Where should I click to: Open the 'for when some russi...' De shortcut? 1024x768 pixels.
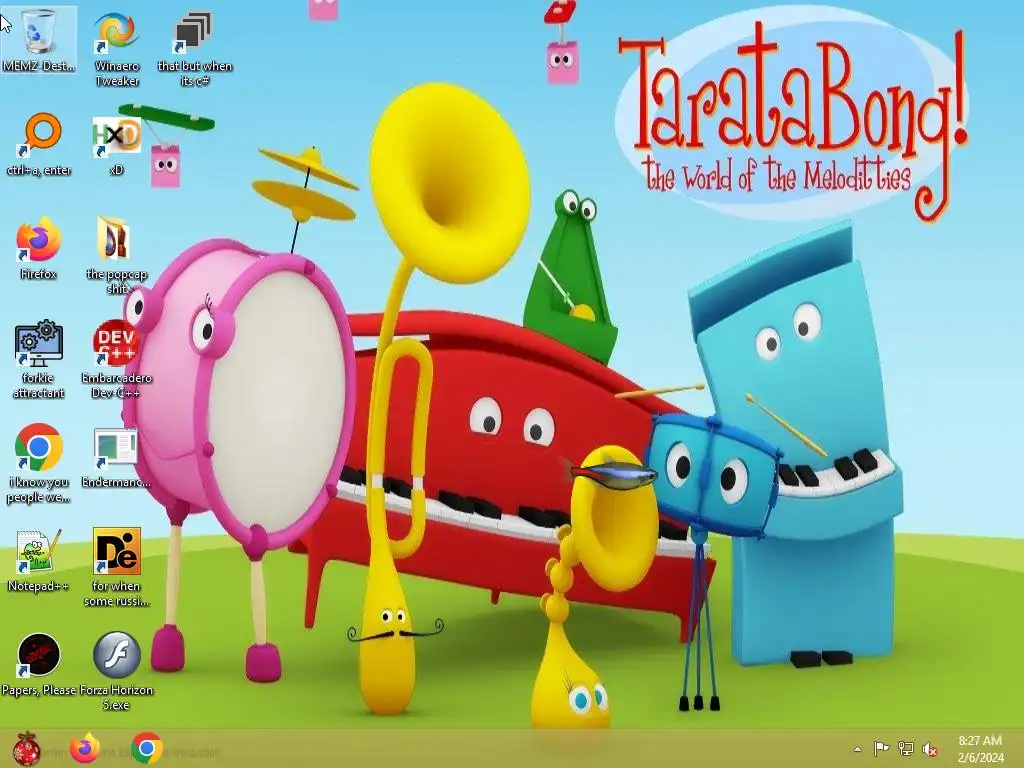[x=116, y=566]
